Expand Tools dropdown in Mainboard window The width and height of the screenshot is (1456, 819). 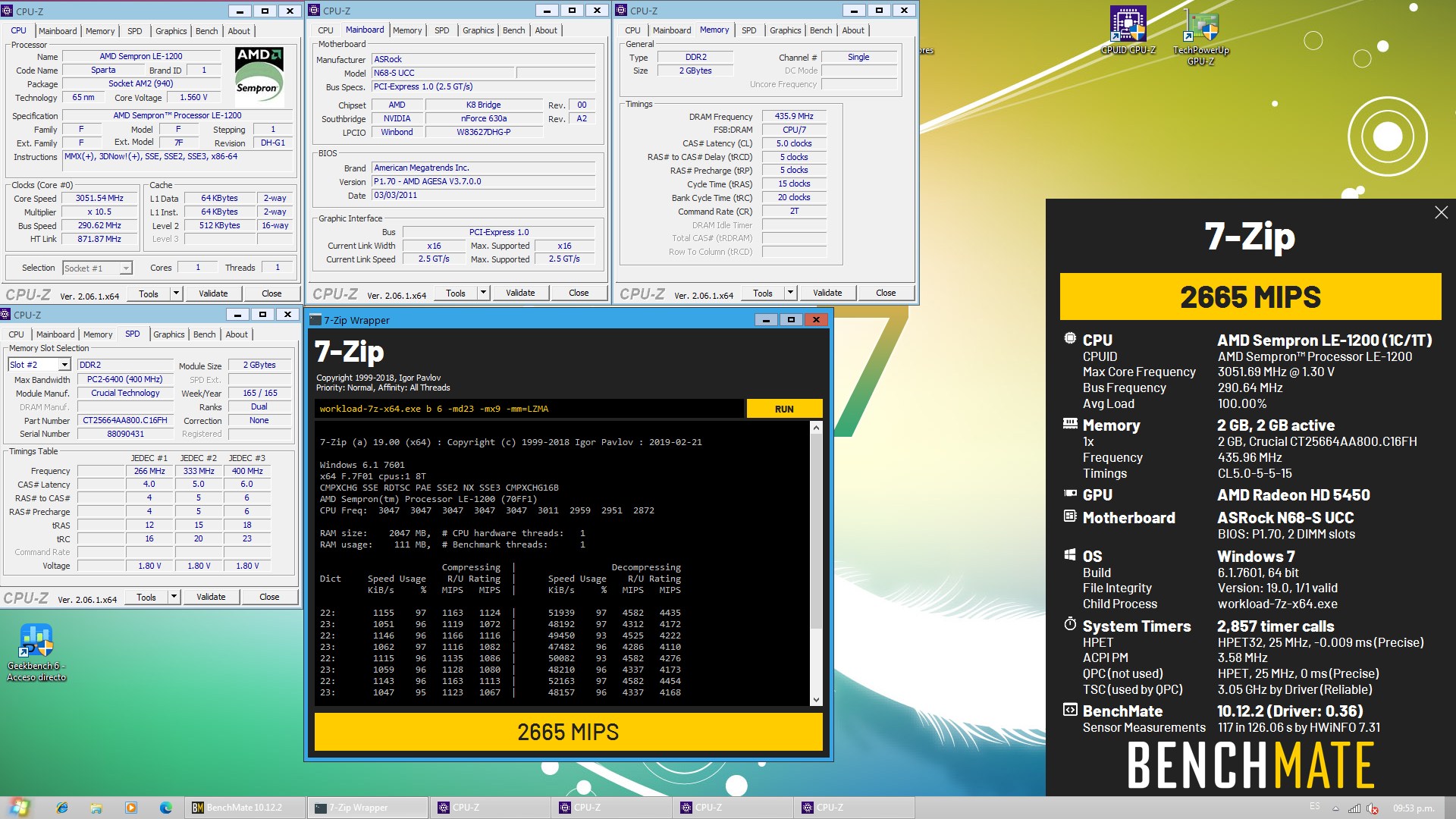(x=483, y=293)
